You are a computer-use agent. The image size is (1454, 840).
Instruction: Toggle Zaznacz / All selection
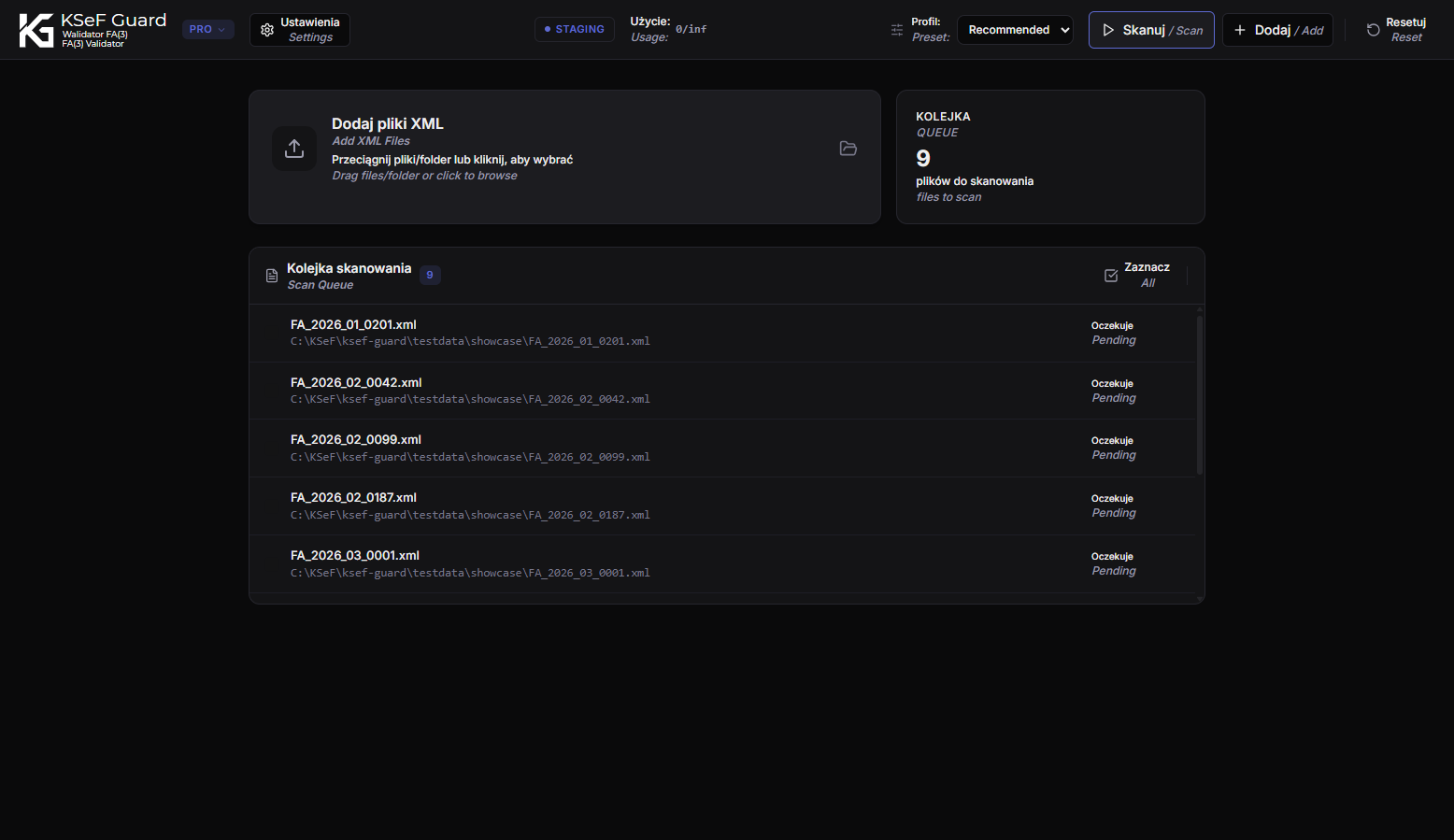(x=1137, y=275)
